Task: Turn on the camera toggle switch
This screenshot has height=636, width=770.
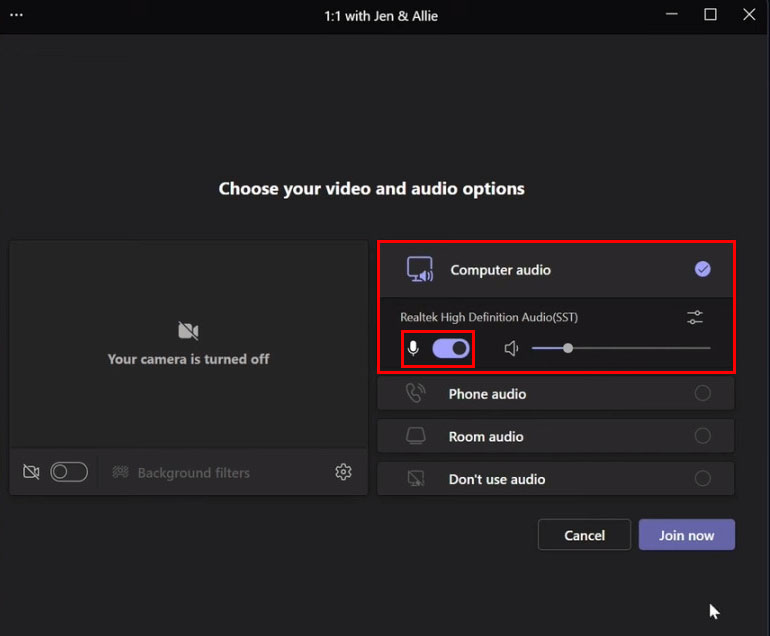Action: pos(69,472)
